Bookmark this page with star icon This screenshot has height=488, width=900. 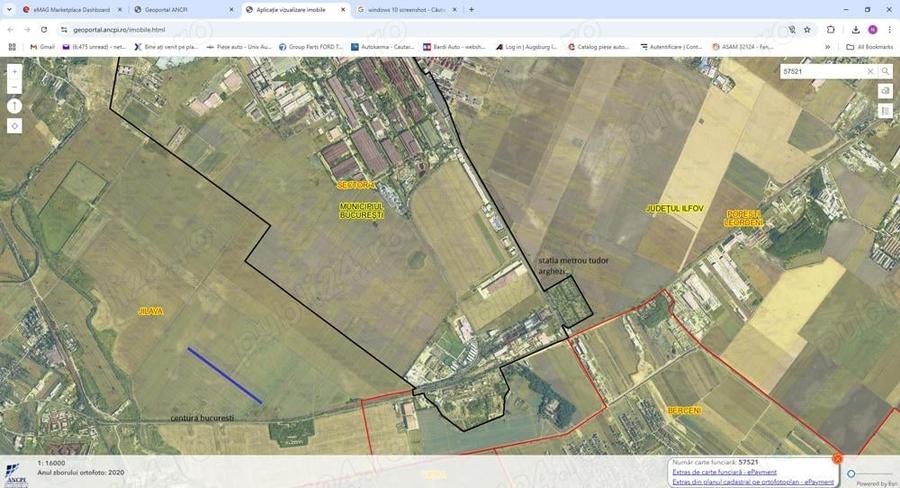(x=807, y=29)
